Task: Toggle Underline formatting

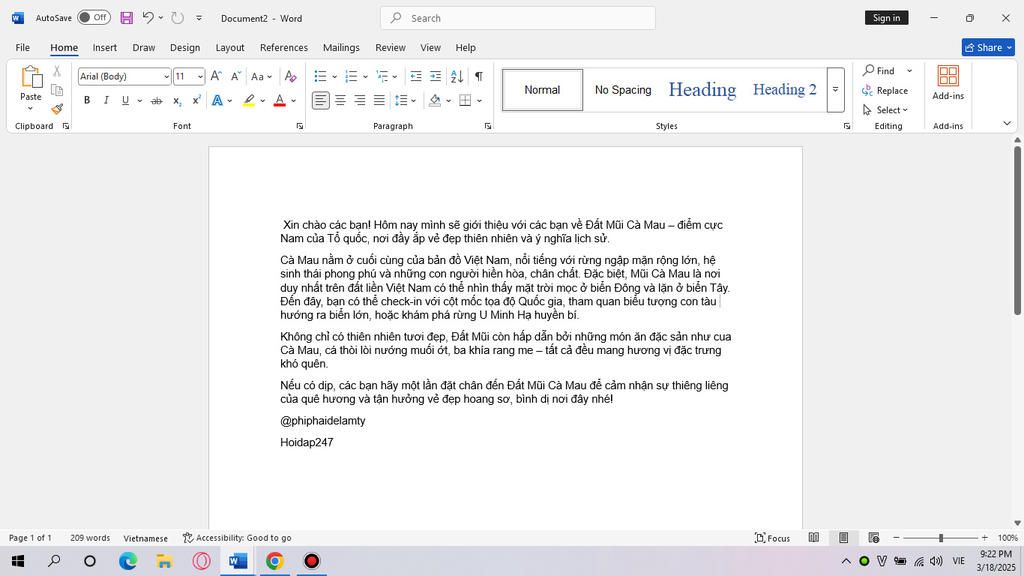Action: [125, 101]
